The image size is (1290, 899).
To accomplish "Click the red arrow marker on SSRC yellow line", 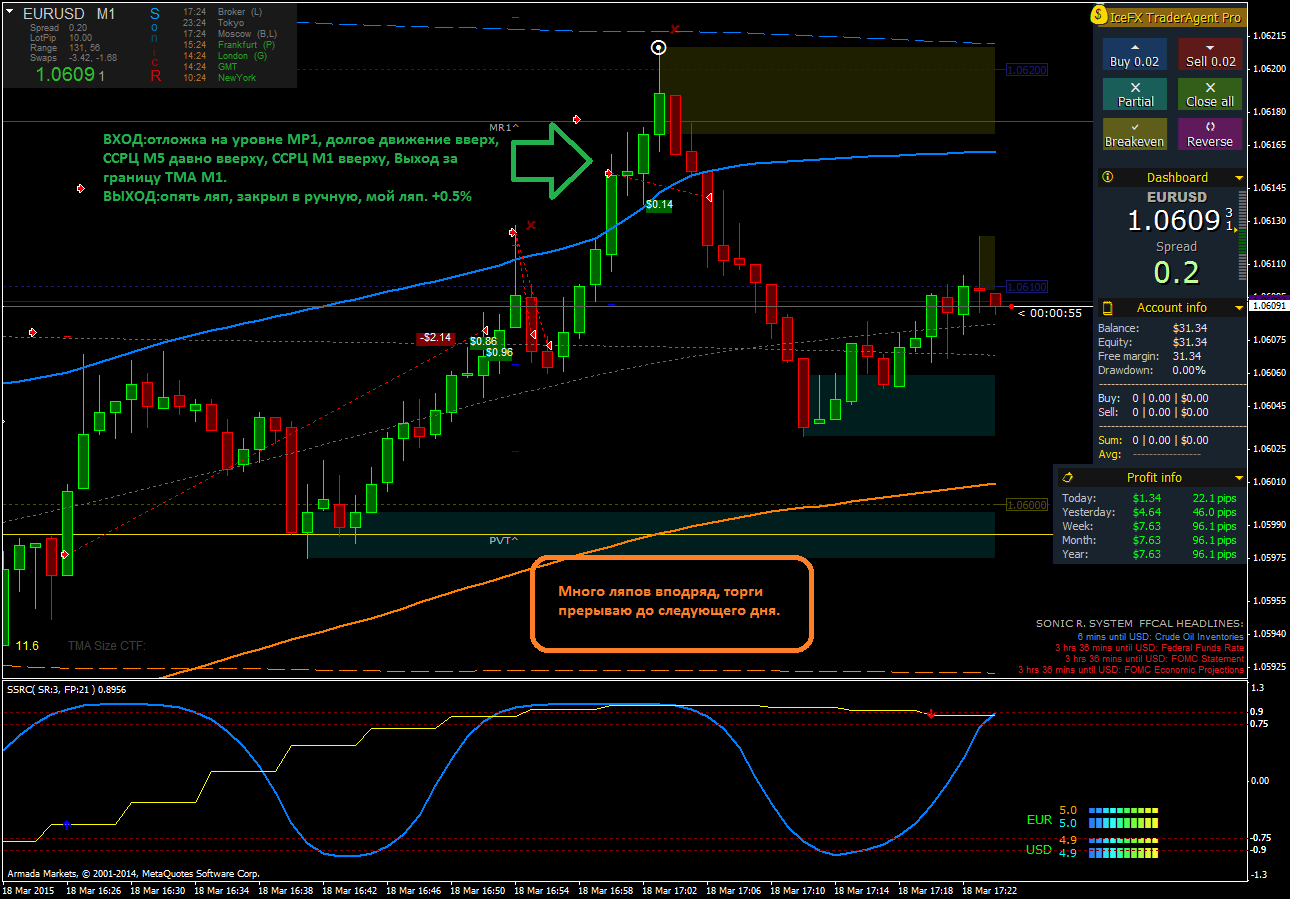I will [931, 713].
